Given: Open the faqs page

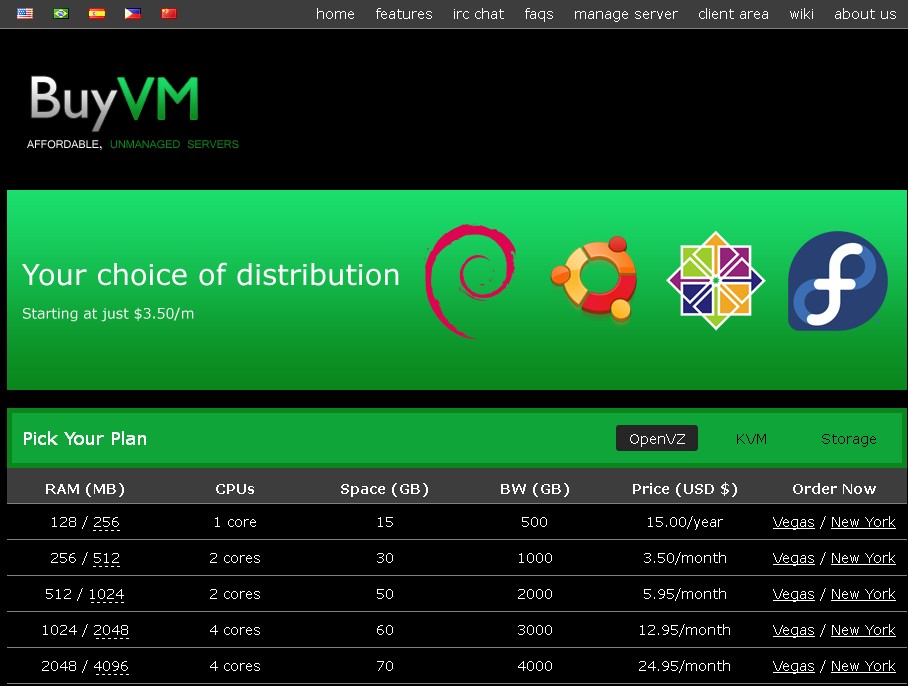Looking at the screenshot, I should click(x=539, y=14).
